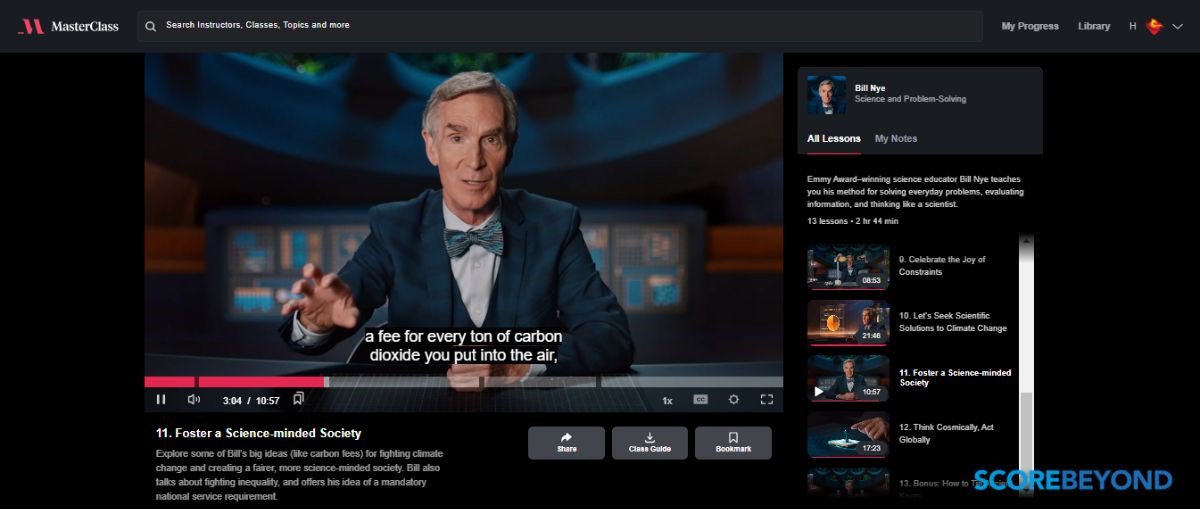The height and width of the screenshot is (509, 1200).
Task: Go to Library in the top navigation
Action: (1093, 26)
